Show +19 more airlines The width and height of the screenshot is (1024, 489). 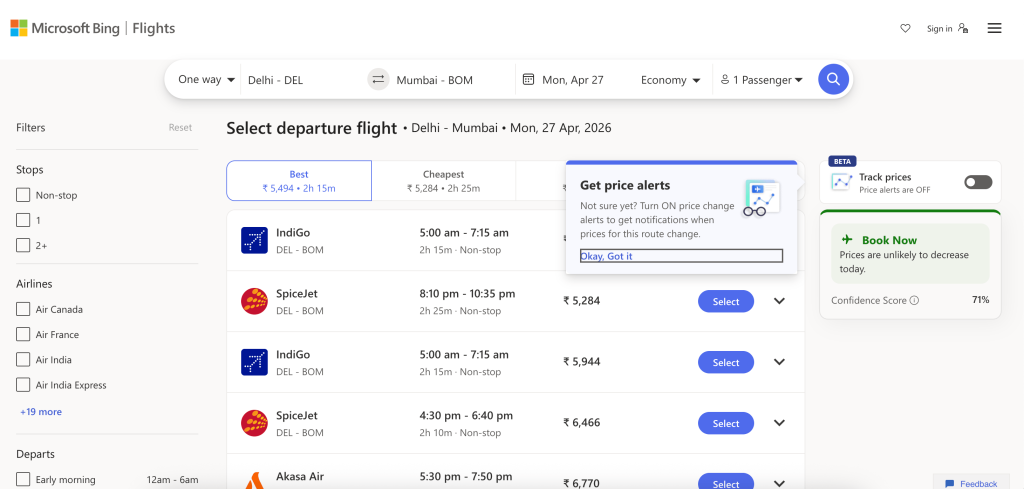point(41,412)
